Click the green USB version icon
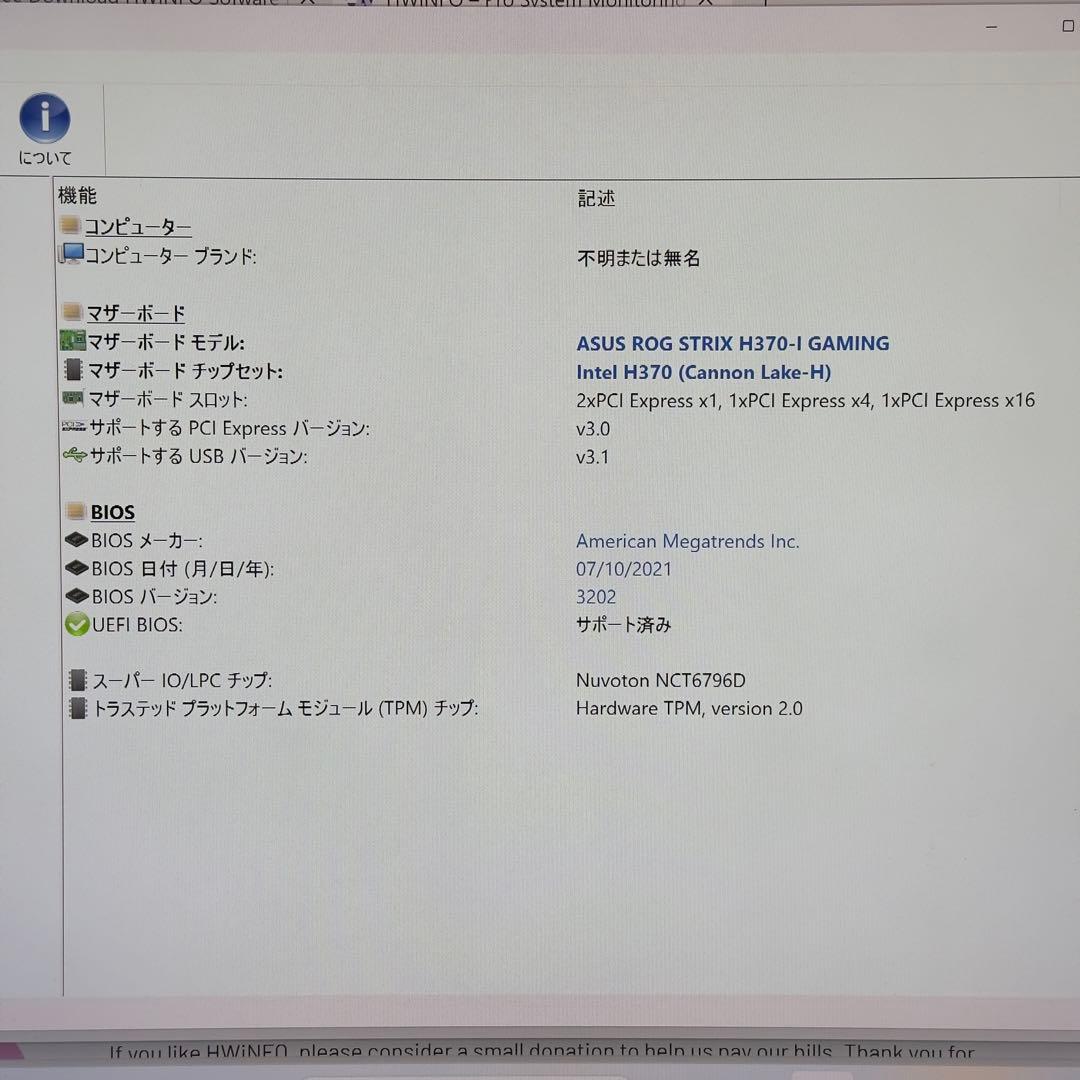The image size is (1080, 1080). [74, 455]
